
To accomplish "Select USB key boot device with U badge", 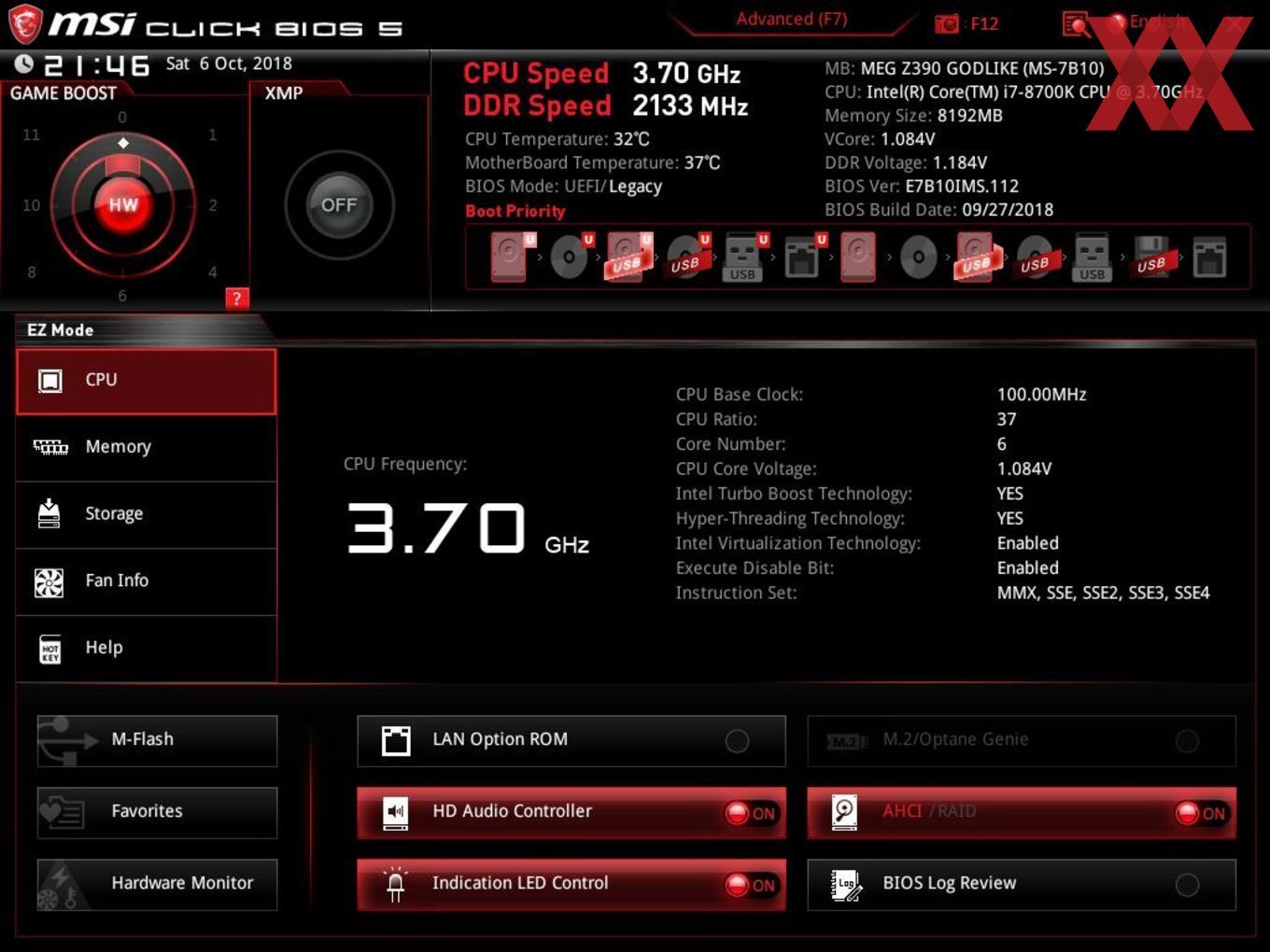I will coord(744,257).
